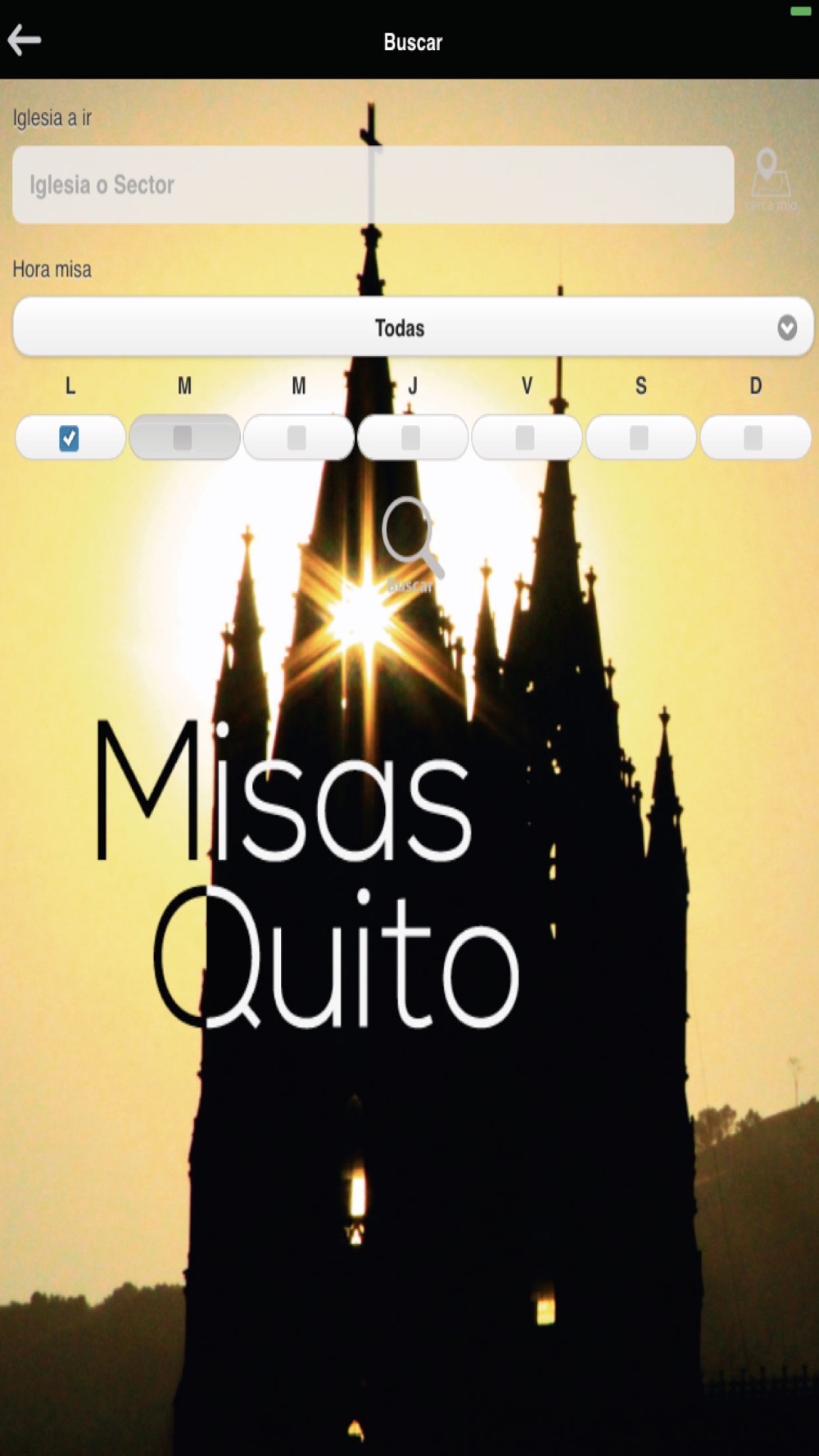Image resolution: width=819 pixels, height=1456 pixels.
Task: Tap the Misas Quito logo text
Action: tap(307, 872)
